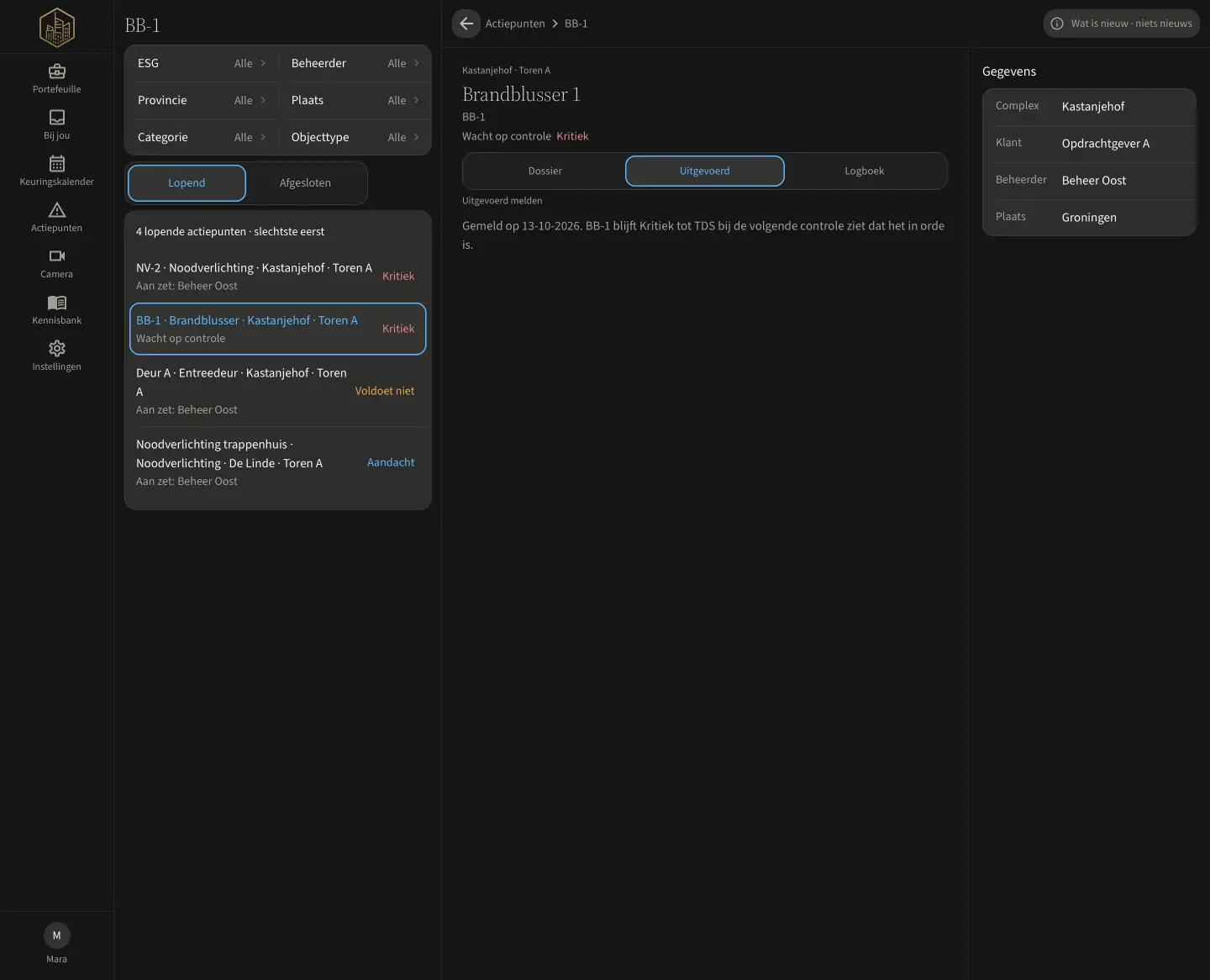1210x980 pixels.
Task: Click the Aandacht status label
Action: point(391,462)
